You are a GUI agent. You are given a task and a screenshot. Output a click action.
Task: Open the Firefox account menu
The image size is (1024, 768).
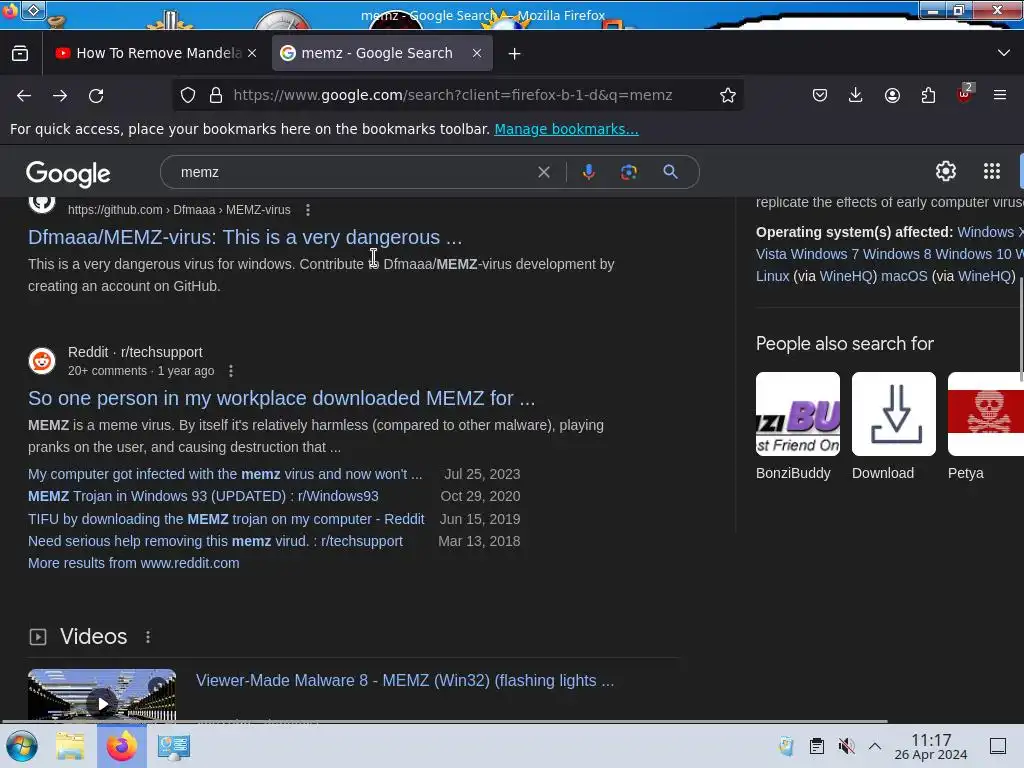[x=892, y=95]
